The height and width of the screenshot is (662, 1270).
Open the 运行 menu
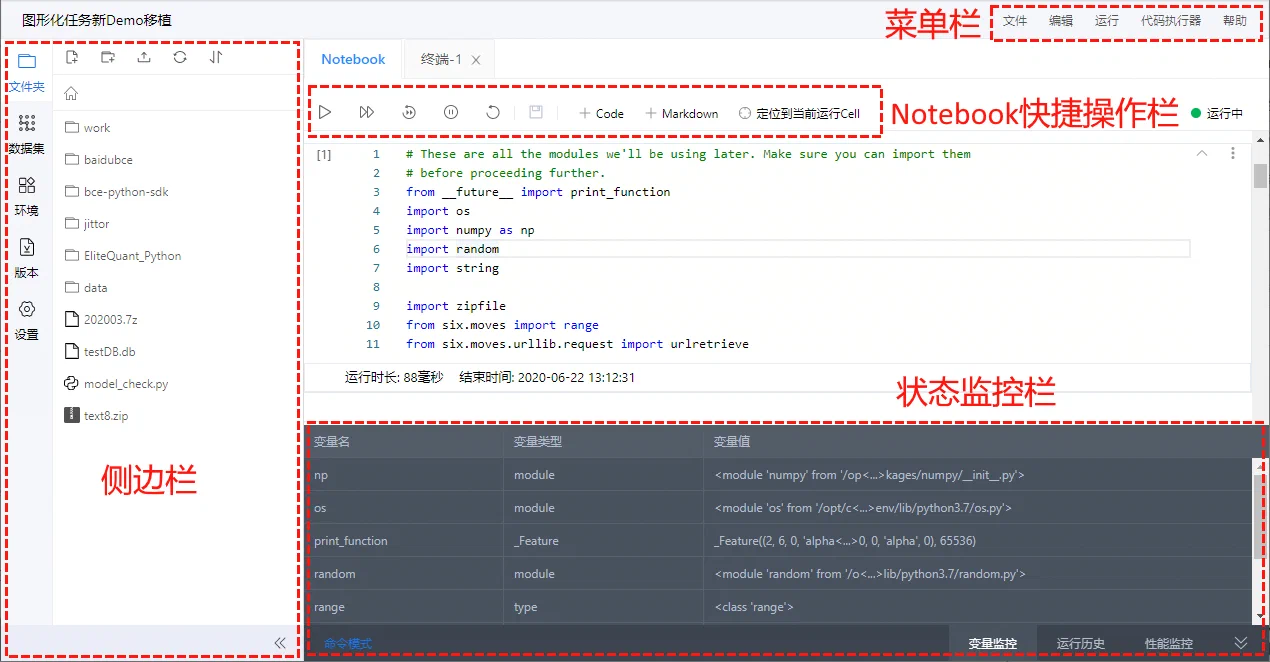(1107, 20)
